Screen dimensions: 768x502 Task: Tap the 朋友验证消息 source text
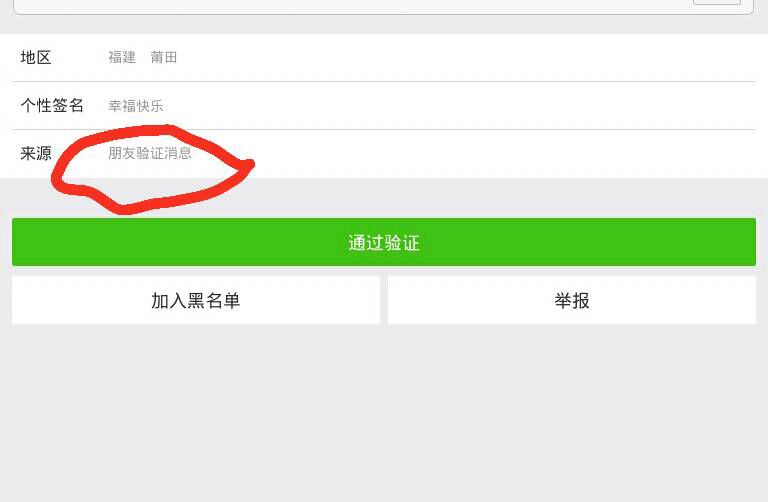point(149,153)
